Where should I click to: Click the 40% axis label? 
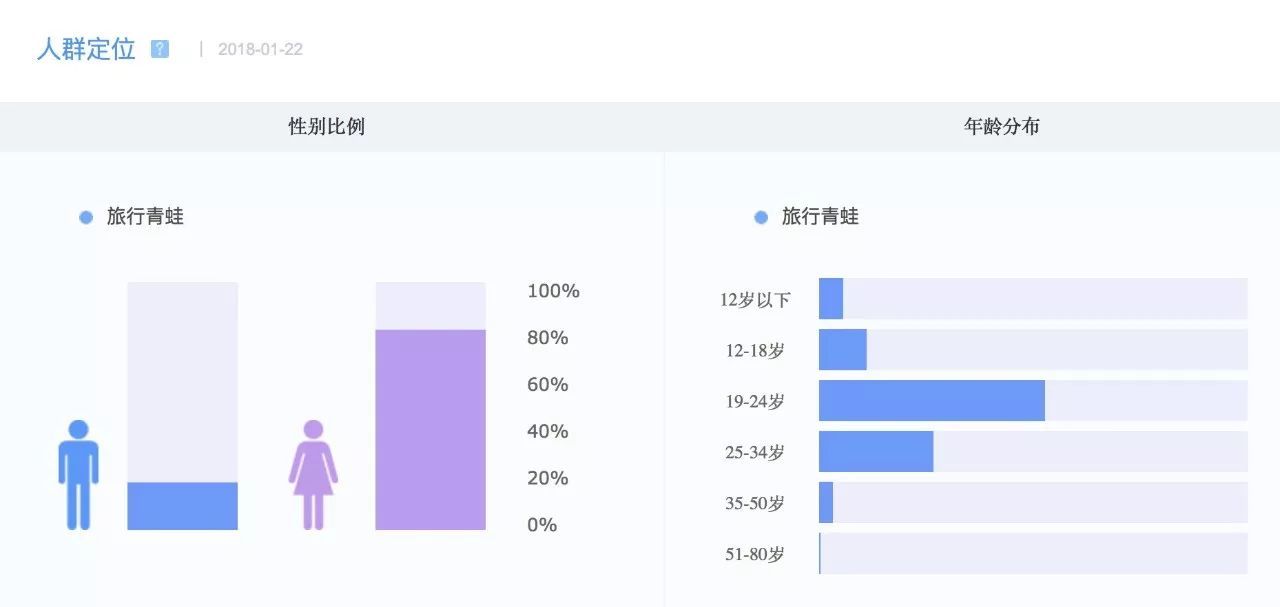click(x=548, y=432)
